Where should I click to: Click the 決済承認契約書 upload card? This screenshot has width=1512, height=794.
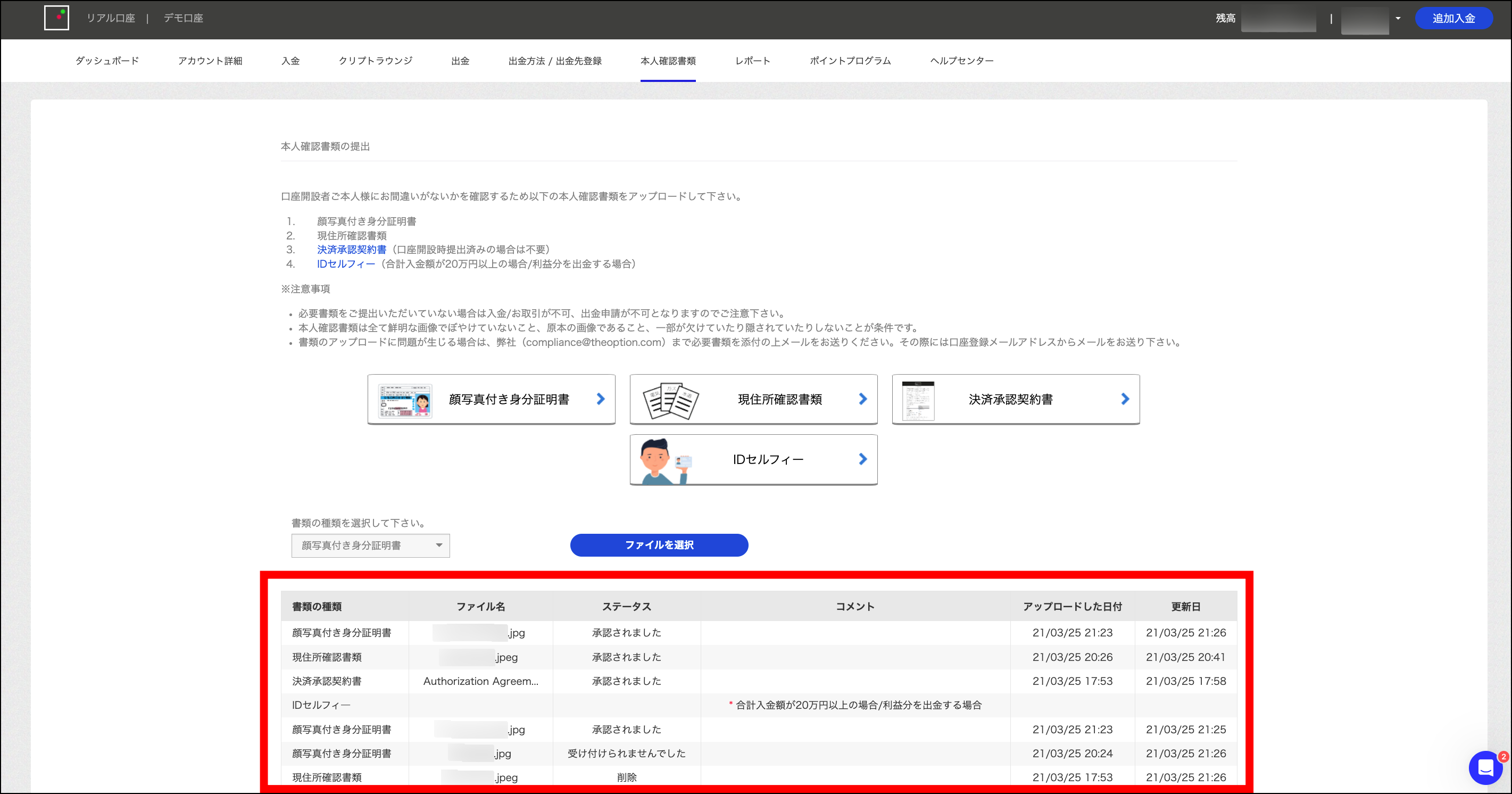coord(1016,399)
